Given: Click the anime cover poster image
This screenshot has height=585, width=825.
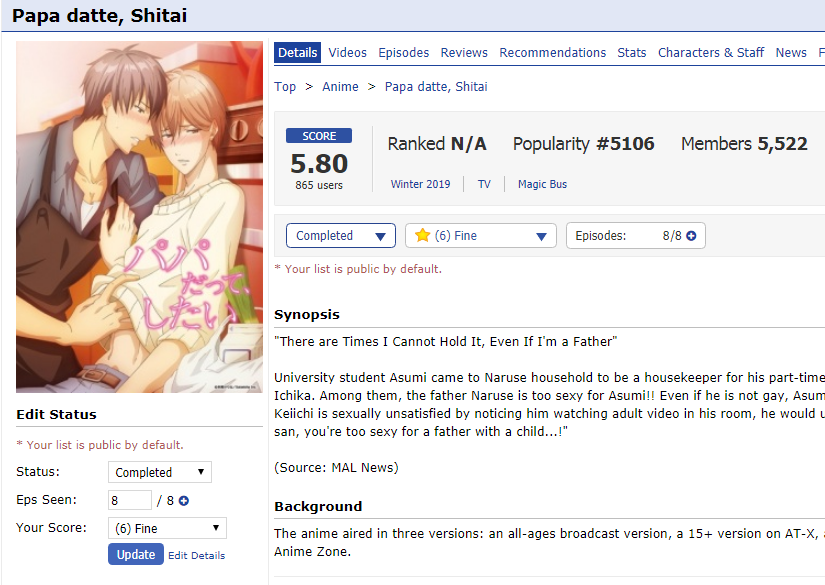Looking at the screenshot, I should click(x=139, y=217).
